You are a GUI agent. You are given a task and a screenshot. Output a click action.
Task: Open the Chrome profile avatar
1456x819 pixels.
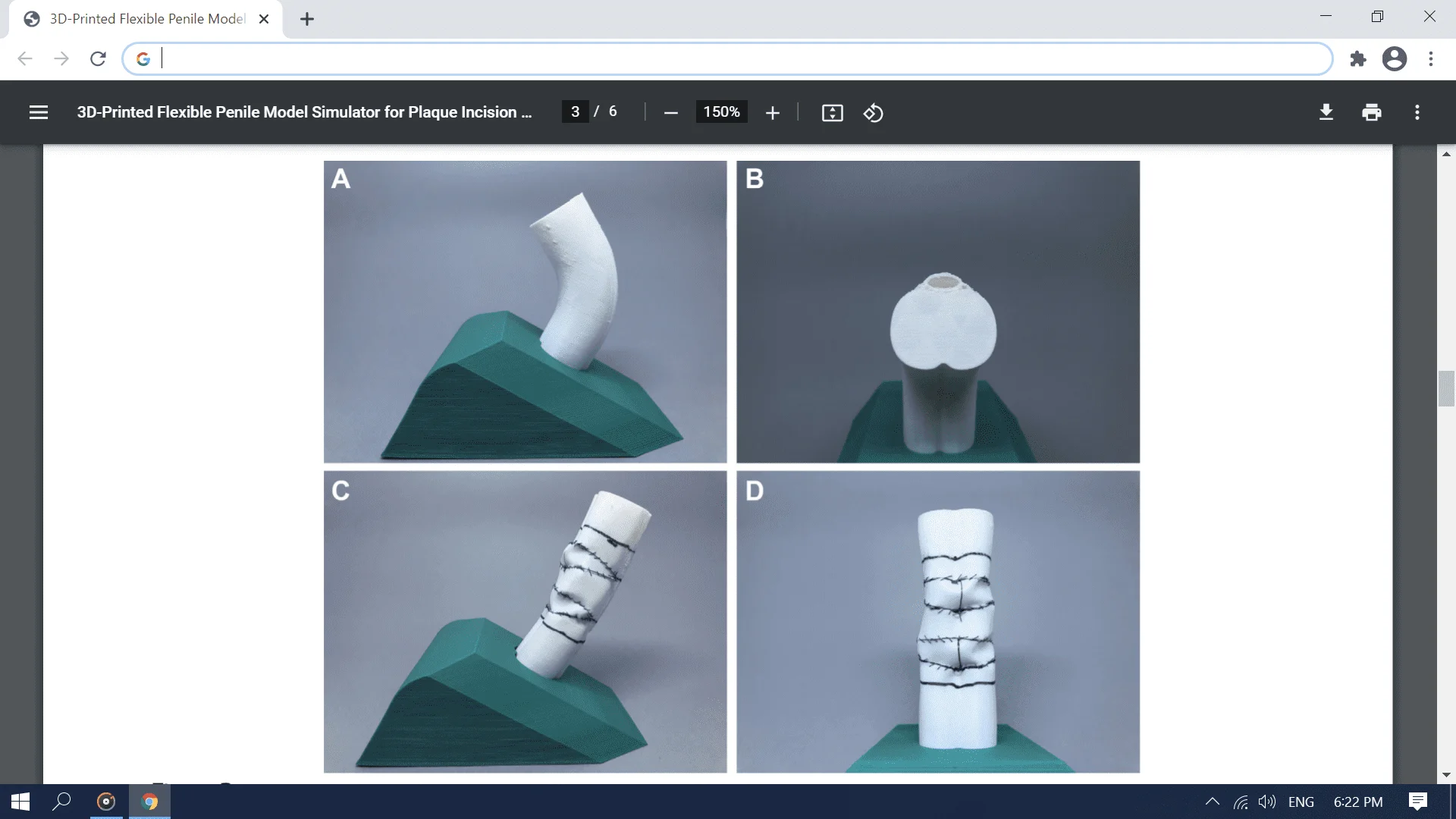point(1394,58)
